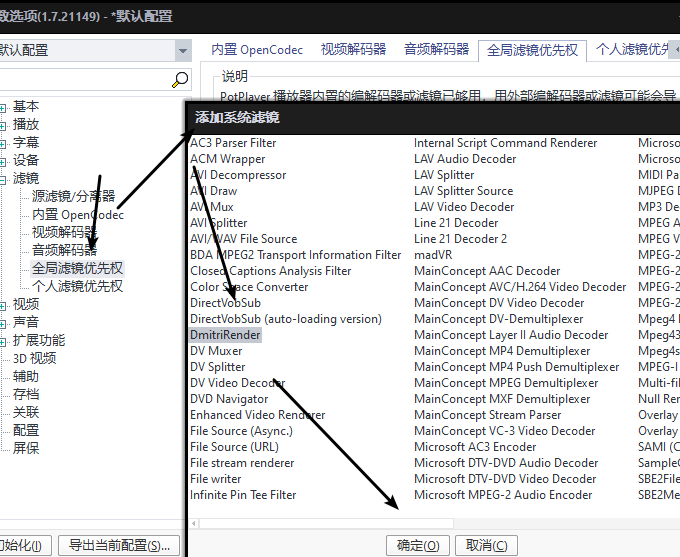Select File writer entry
Viewport: 680px width, 557px height.
[x=216, y=479]
